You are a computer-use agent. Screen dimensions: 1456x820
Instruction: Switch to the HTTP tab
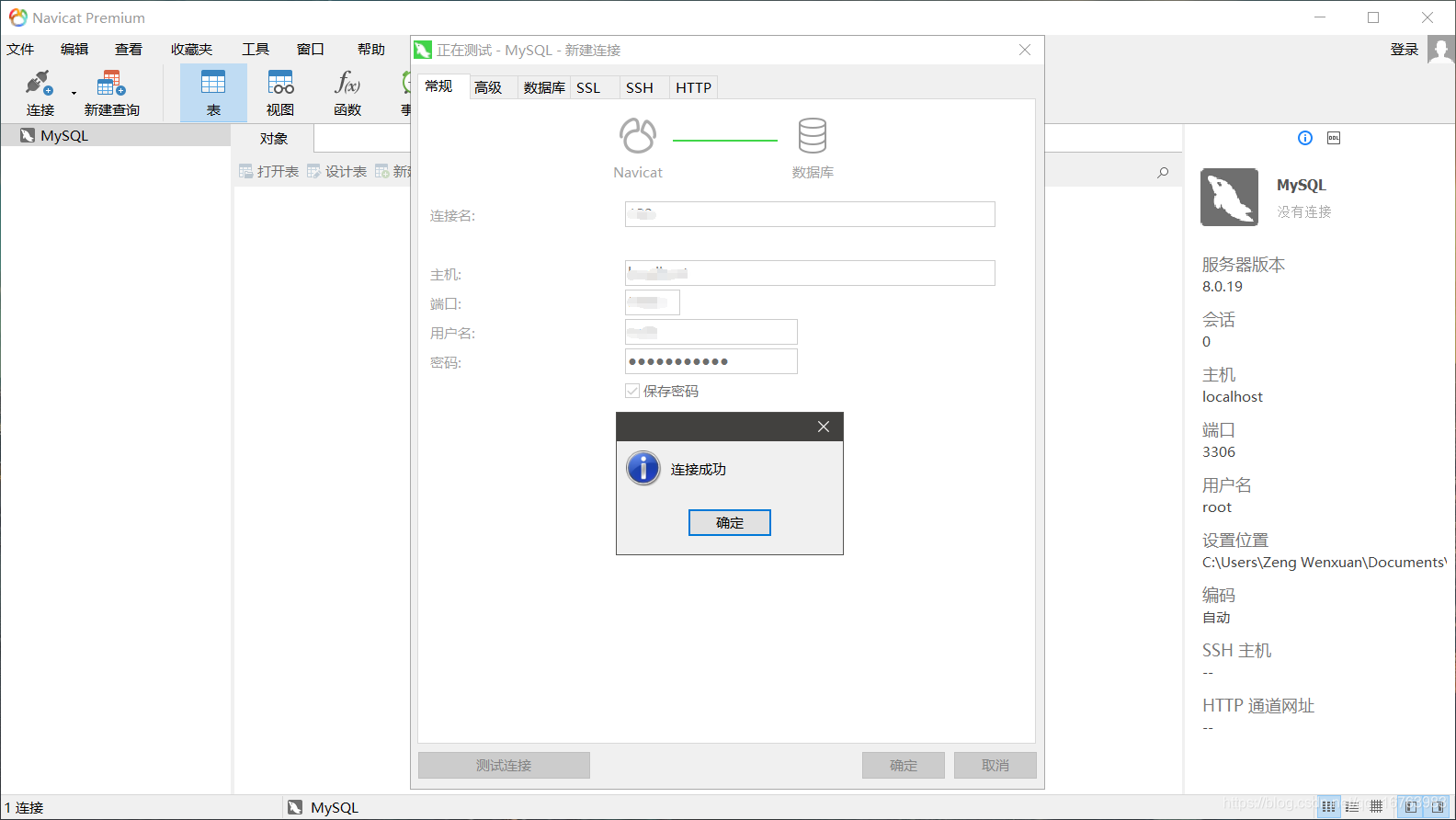click(694, 87)
